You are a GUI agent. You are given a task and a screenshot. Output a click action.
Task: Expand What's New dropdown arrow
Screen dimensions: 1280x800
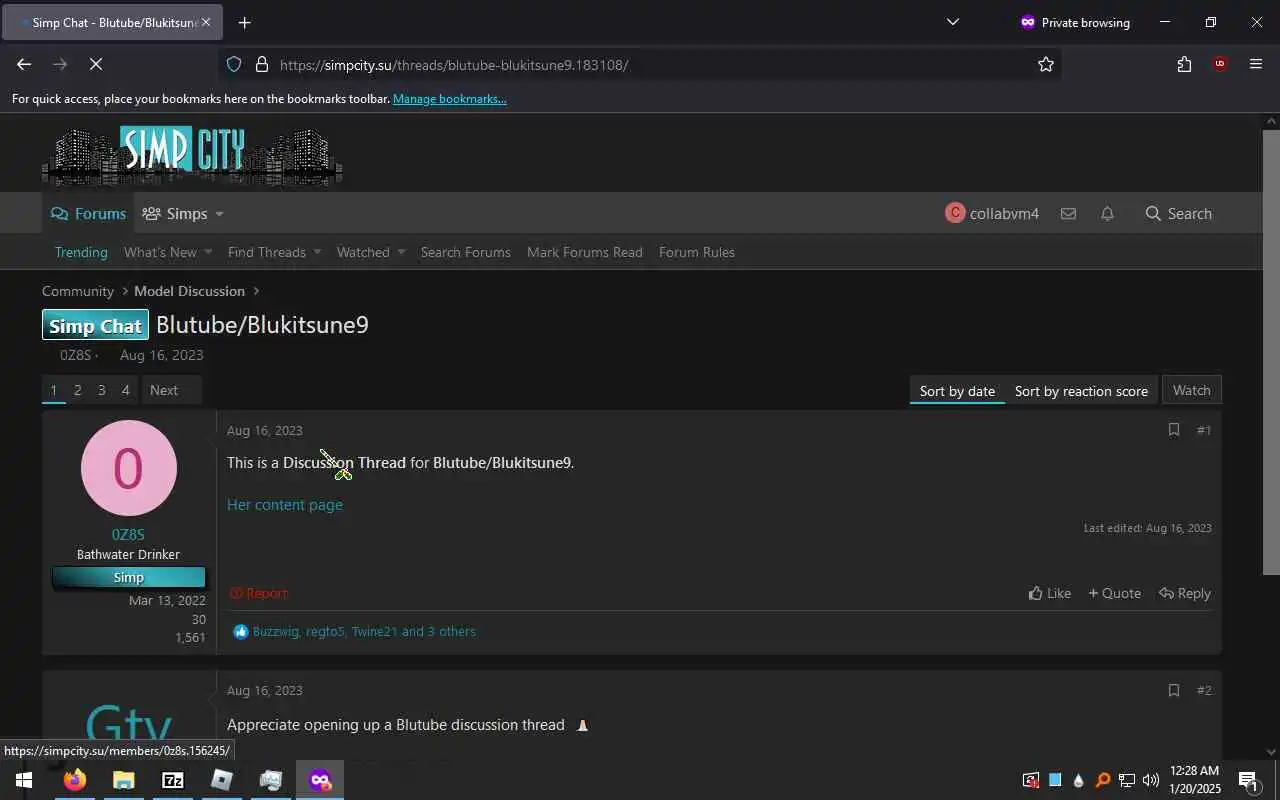tap(208, 252)
